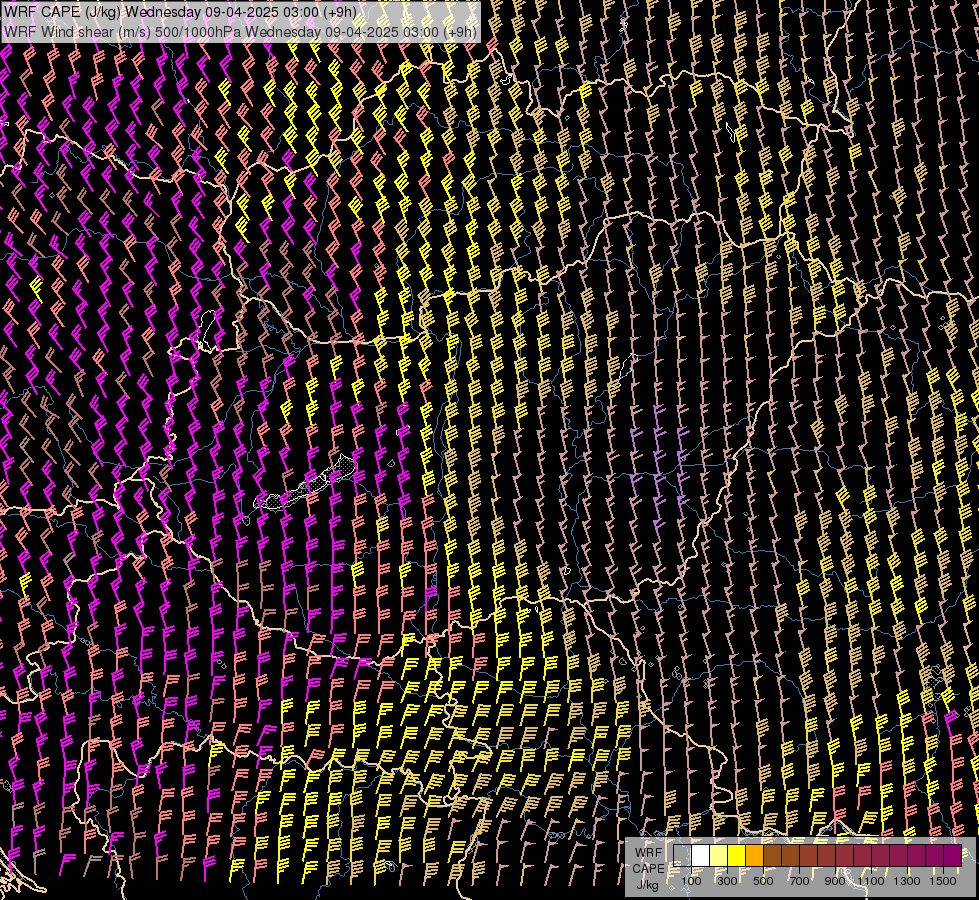979x900 pixels.
Task: Click the white CAPE legend swatch
Action: click(701, 855)
